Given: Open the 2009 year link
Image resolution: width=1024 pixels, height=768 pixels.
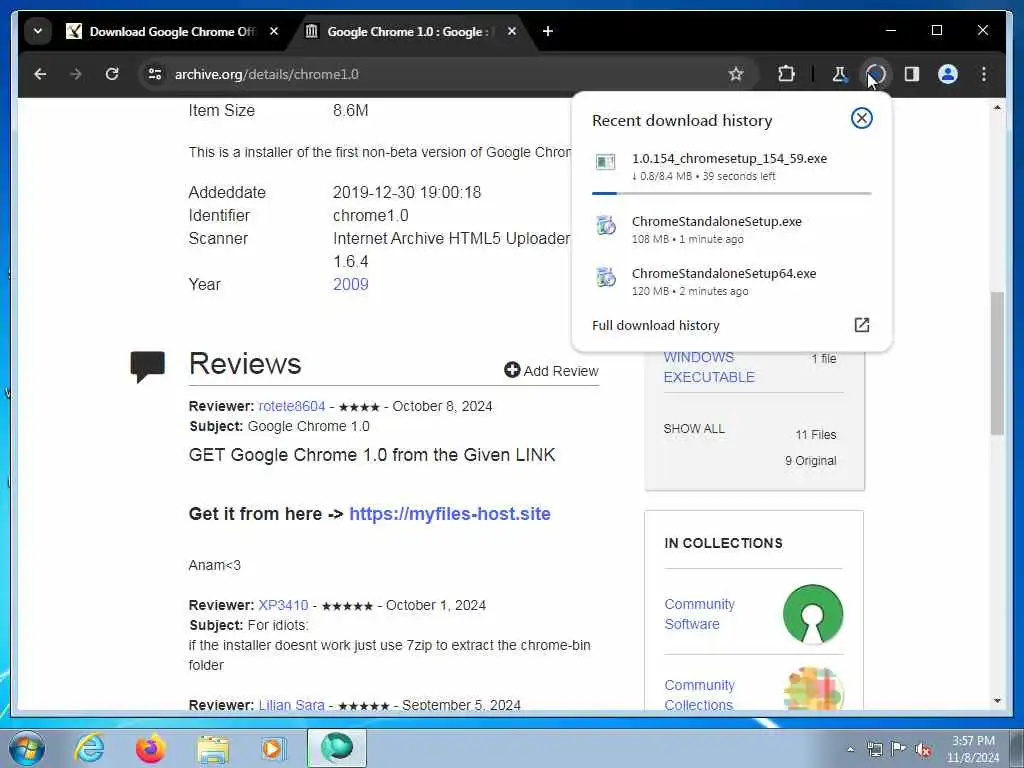Looking at the screenshot, I should pos(351,285).
